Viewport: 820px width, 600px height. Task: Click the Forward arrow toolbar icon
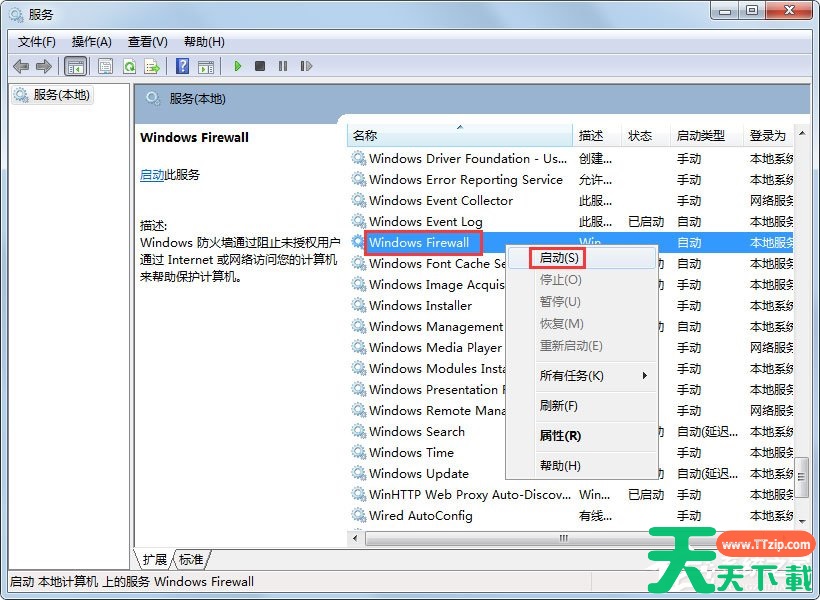[44, 66]
